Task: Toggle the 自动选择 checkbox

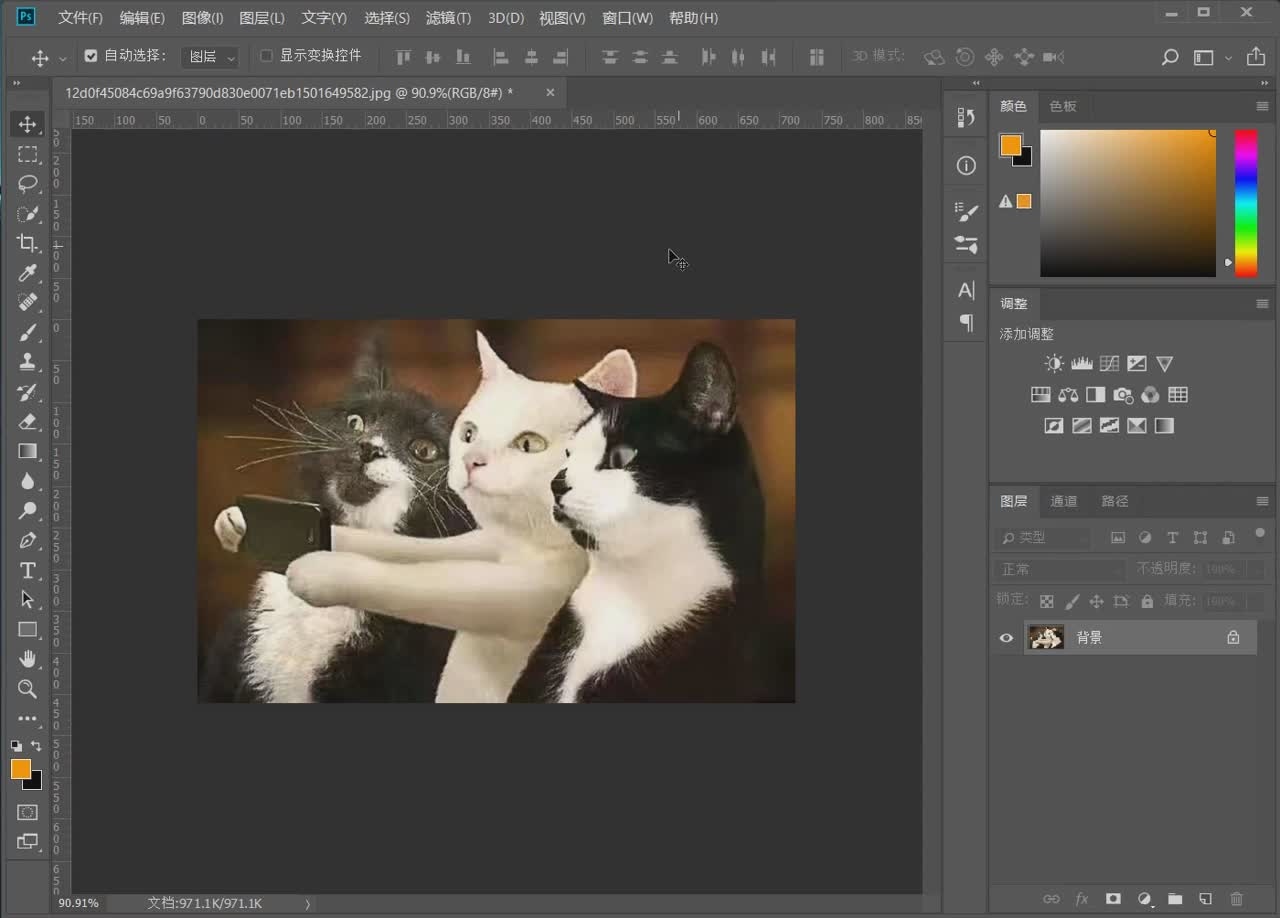Action: click(x=91, y=56)
